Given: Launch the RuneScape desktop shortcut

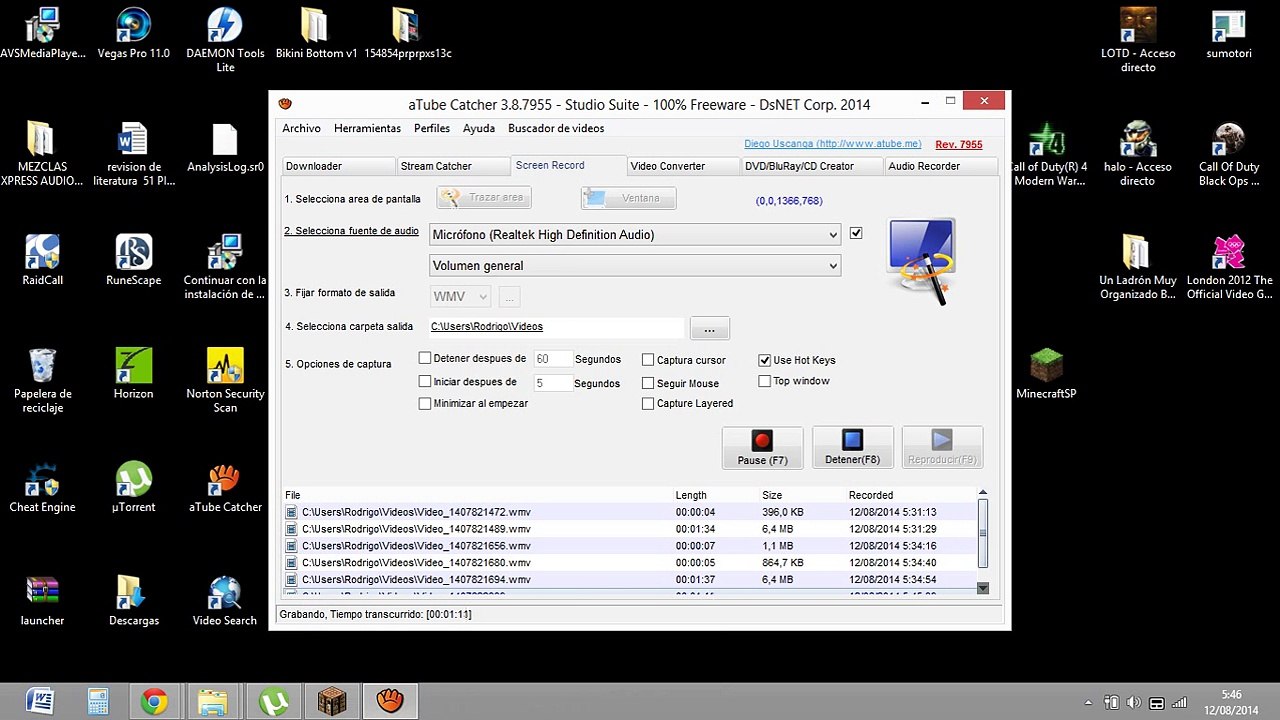Looking at the screenshot, I should coord(133,261).
